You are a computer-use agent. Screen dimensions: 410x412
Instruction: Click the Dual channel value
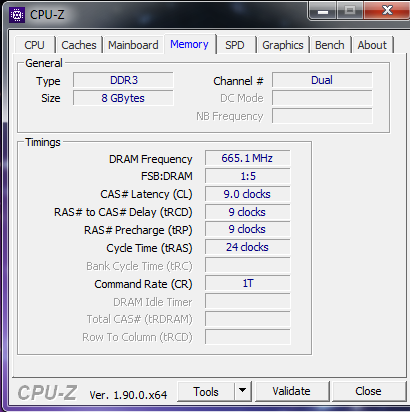[x=322, y=80]
